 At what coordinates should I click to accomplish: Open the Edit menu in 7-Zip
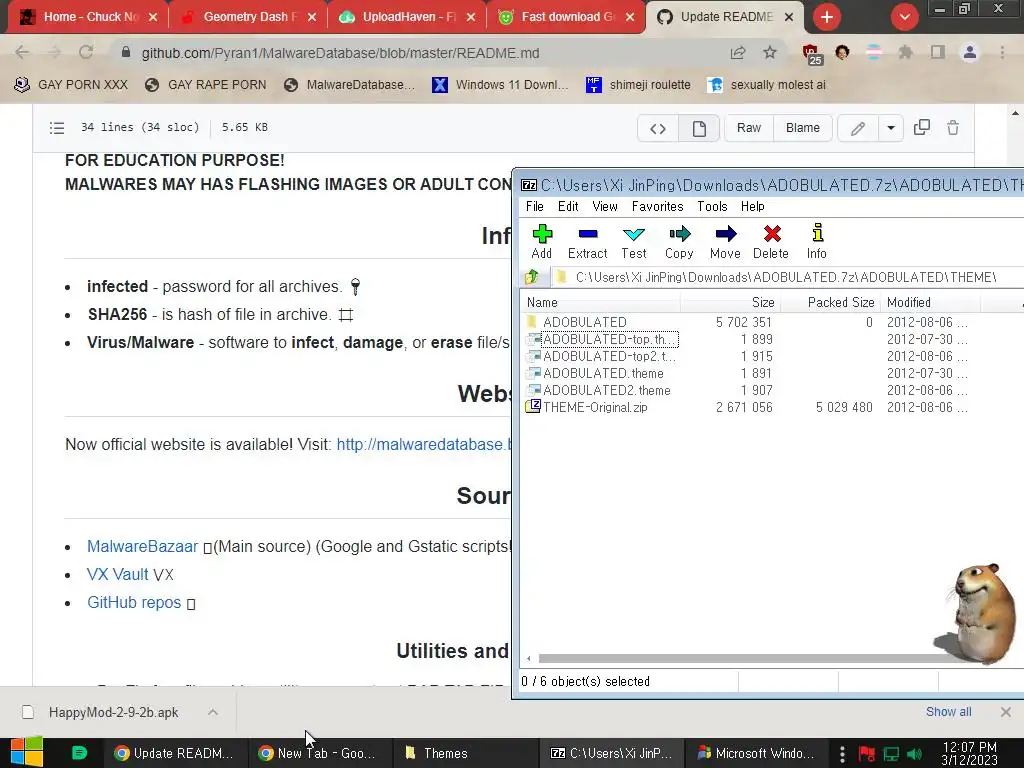568,206
